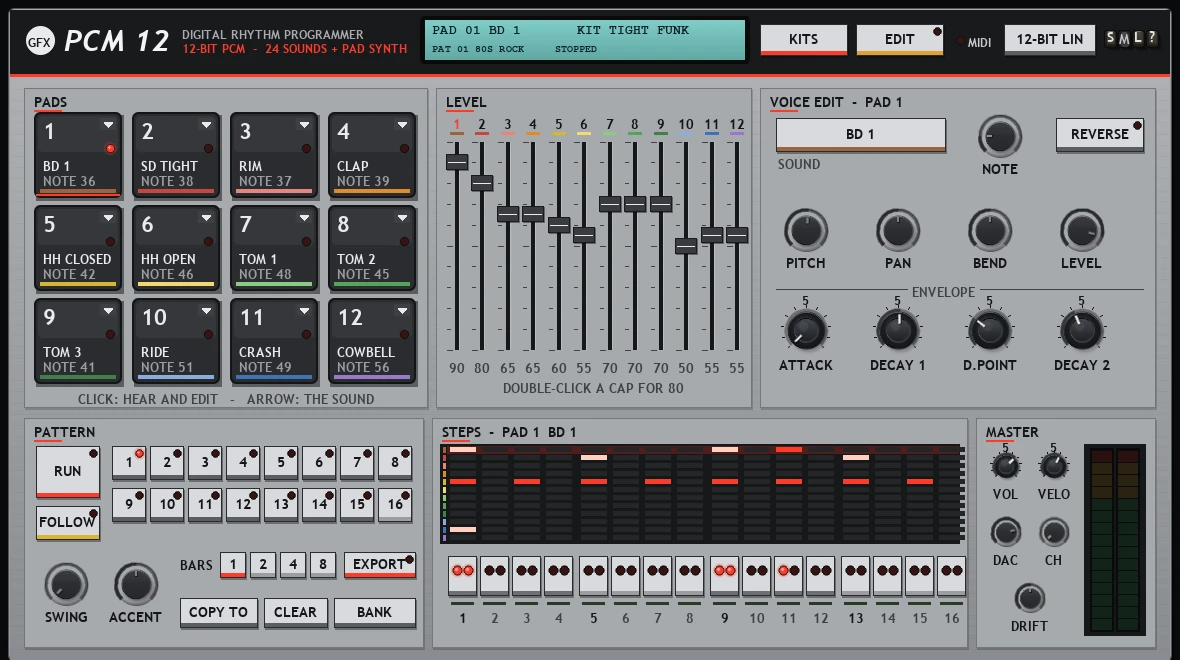The width and height of the screenshot is (1180, 660).
Task: Set window size to small (S)
Action: coord(1111,38)
